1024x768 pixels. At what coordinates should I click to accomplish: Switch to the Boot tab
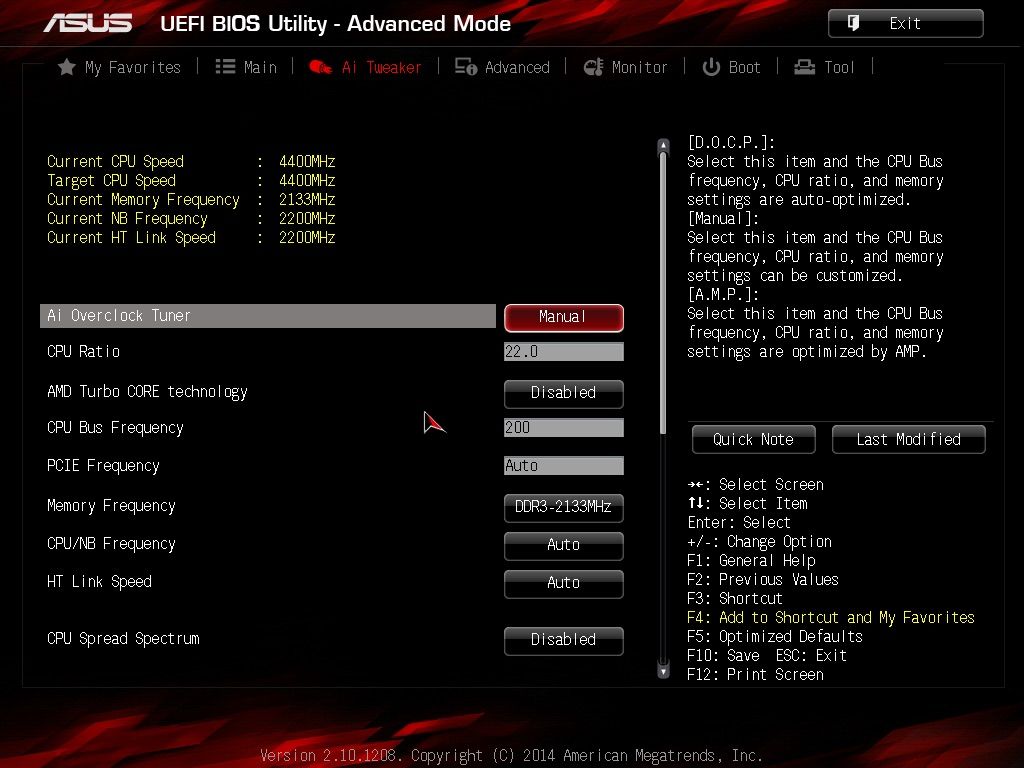pos(731,67)
